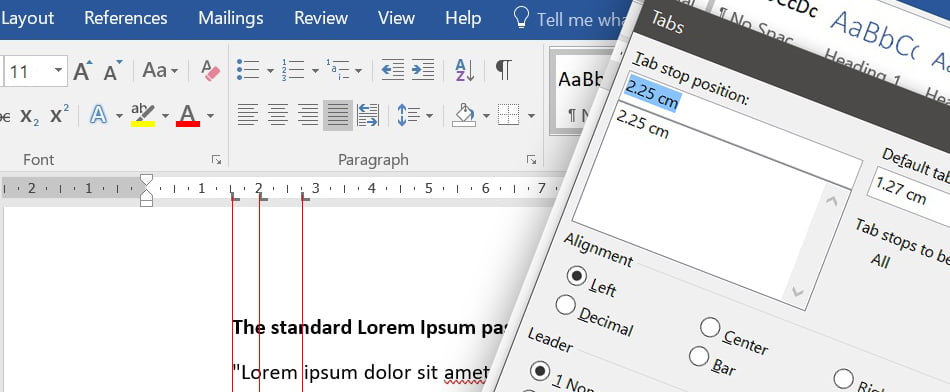
Task: Open Paragraph dialog launcher
Action: tap(531, 160)
